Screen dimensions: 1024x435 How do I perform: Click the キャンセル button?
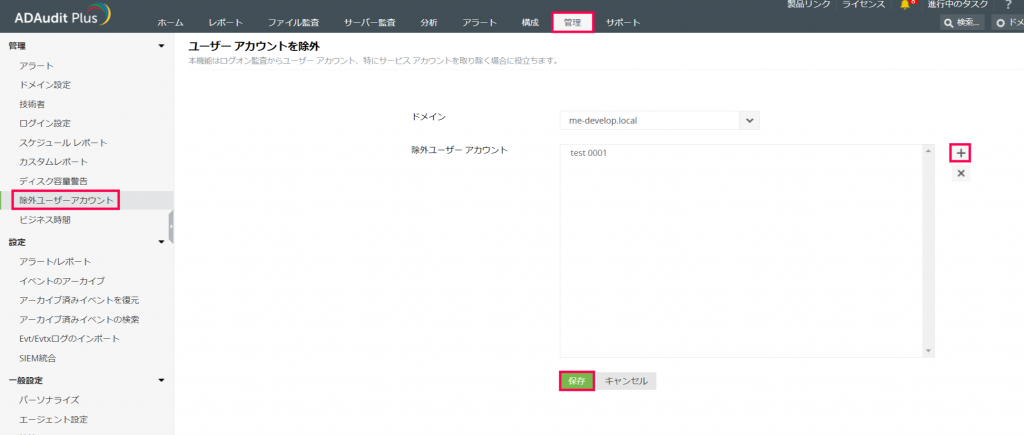(626, 381)
